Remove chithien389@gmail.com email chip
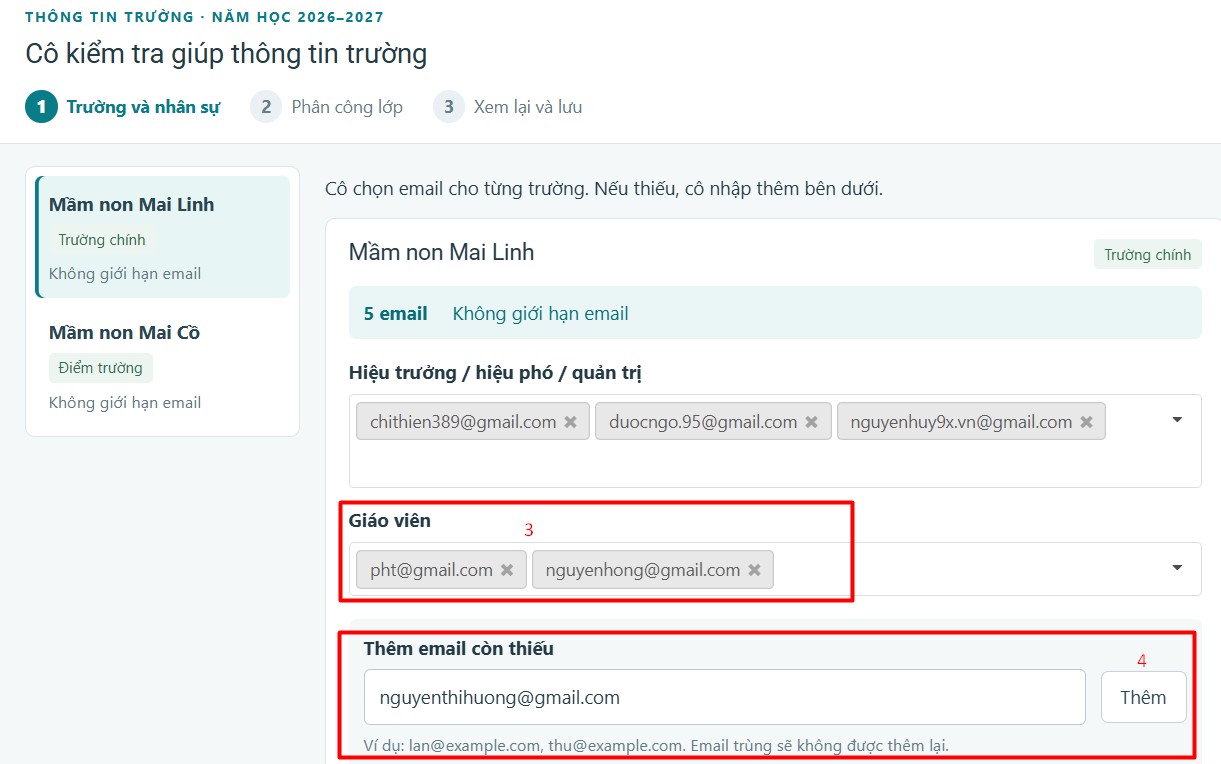The image size is (1221, 764). coord(570,422)
